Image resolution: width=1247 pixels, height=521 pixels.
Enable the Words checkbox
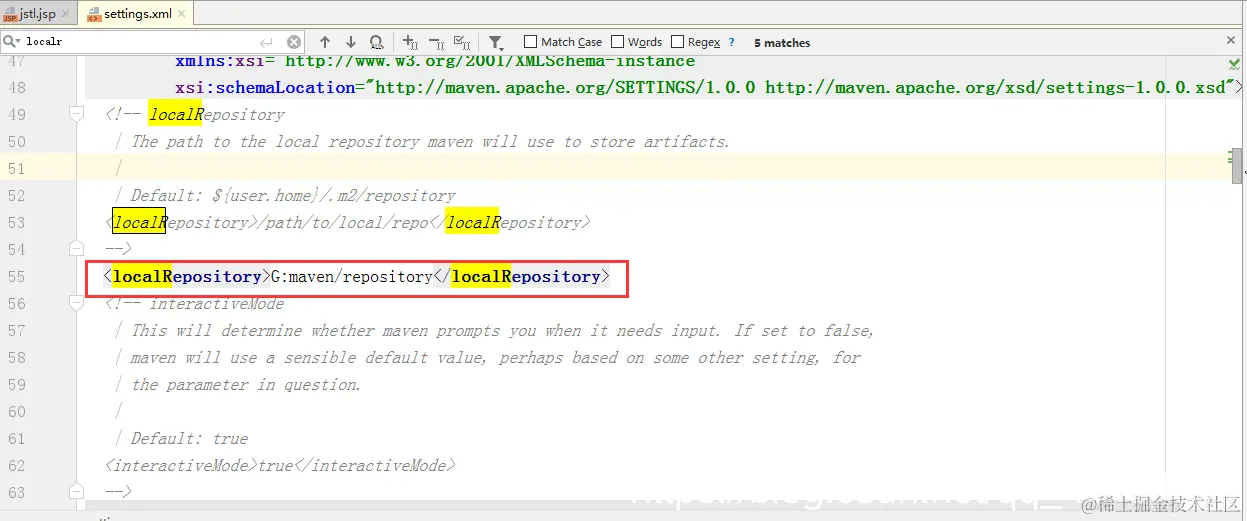click(x=617, y=42)
